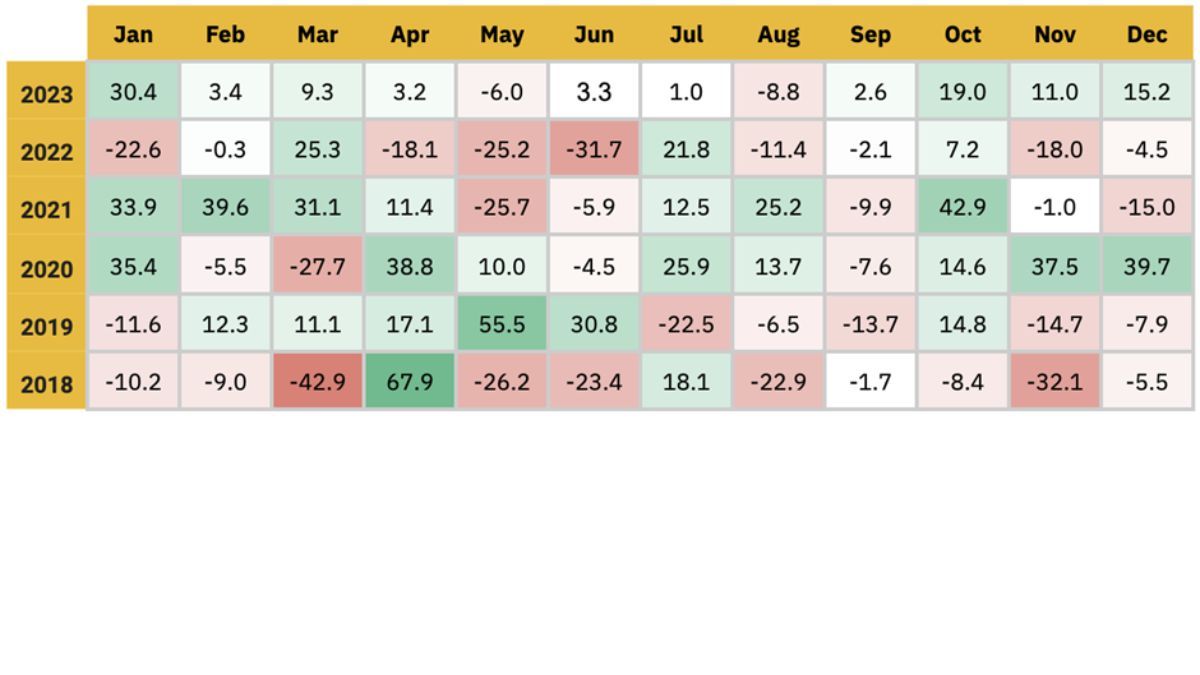Select the 21.8 cell in July 2022
The height and width of the screenshot is (675, 1200).
point(686,150)
